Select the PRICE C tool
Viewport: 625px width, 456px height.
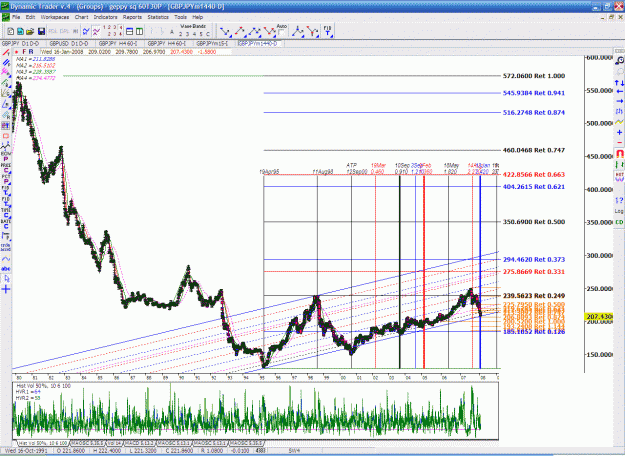coord(6,167)
